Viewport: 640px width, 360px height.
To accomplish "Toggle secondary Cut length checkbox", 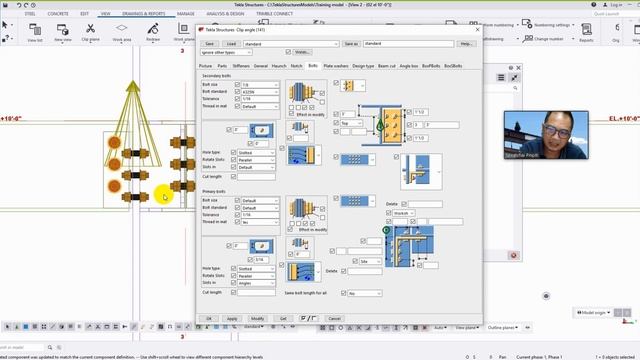I will click(x=233, y=176).
